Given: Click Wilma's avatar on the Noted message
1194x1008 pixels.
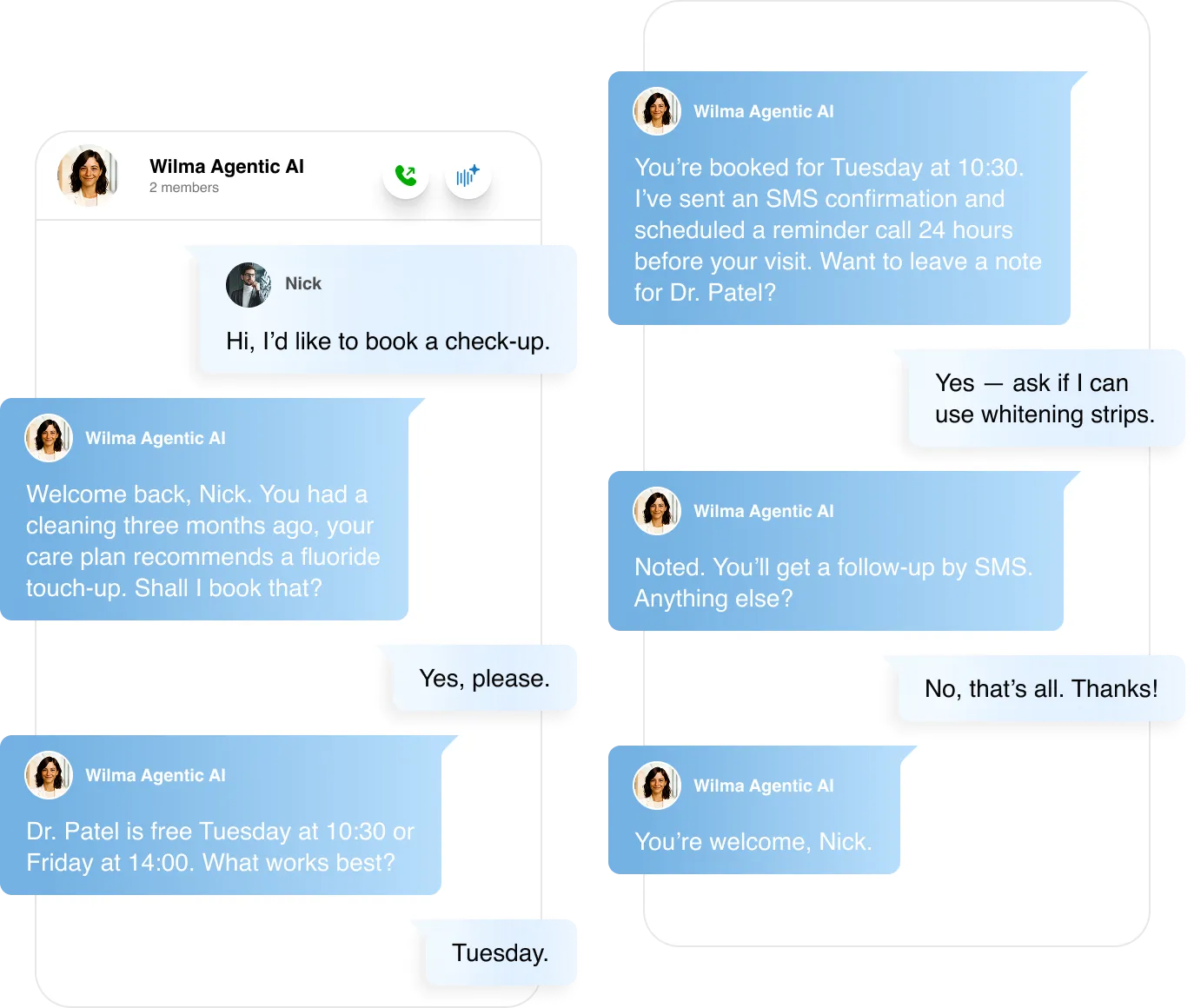Looking at the screenshot, I should click(657, 511).
